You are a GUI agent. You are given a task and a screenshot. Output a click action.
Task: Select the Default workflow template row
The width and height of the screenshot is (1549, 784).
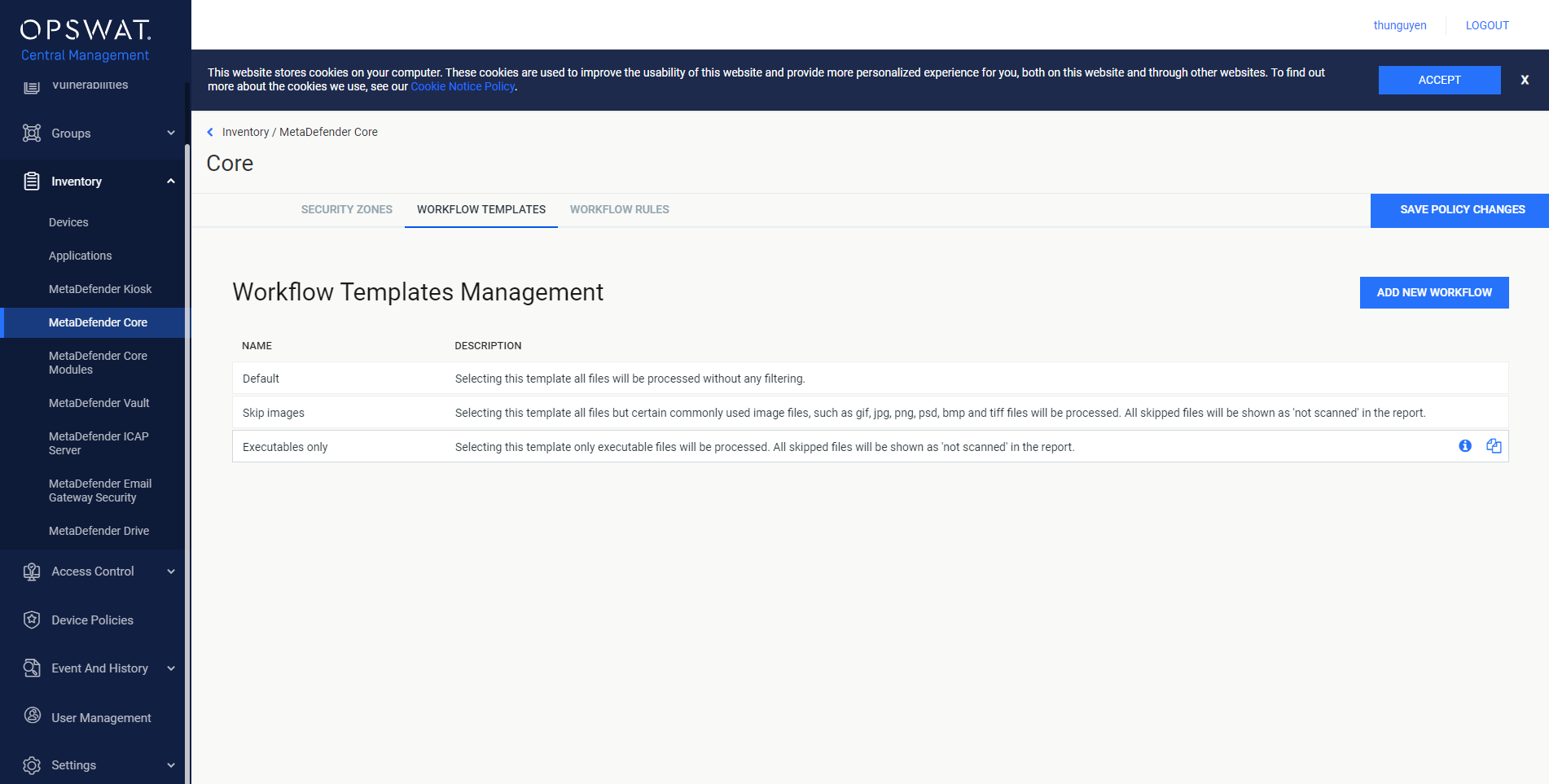(870, 379)
